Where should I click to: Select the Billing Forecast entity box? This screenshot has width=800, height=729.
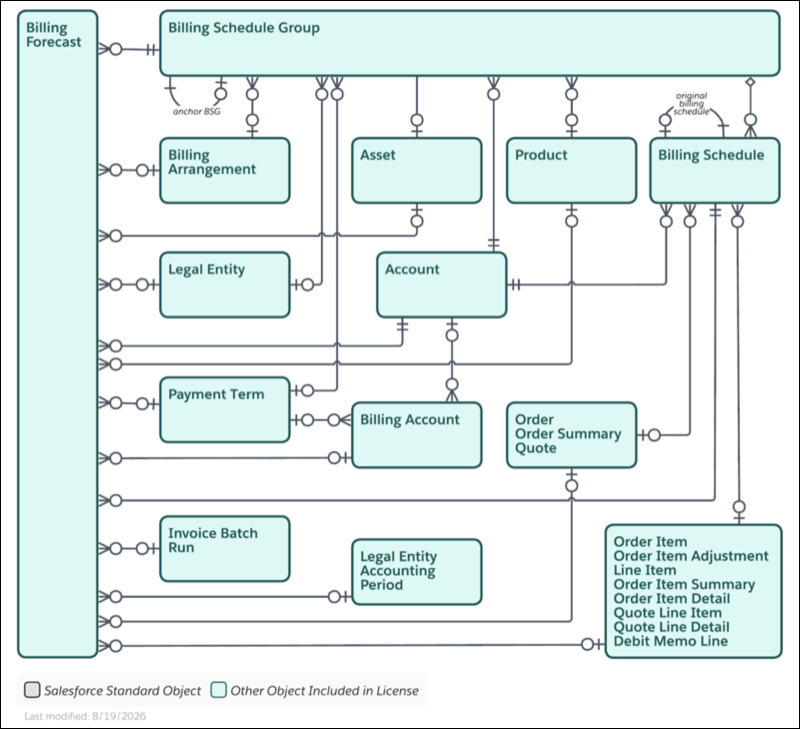tap(58, 334)
